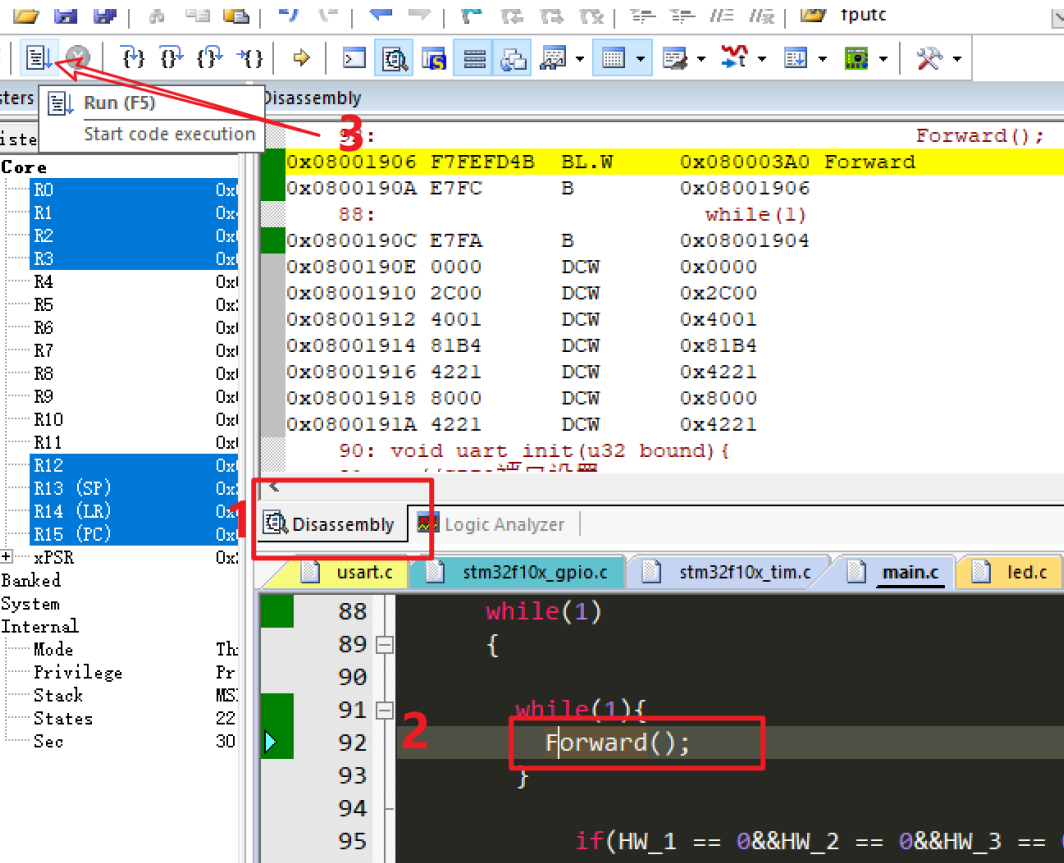Run to Cursor Line
Image resolution: width=1064 pixels, height=863 pixels.
click(x=250, y=58)
